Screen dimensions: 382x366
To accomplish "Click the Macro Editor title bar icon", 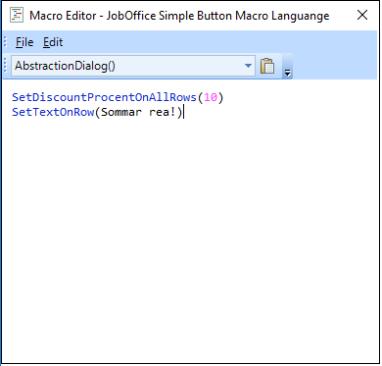I will pos(16,15).
